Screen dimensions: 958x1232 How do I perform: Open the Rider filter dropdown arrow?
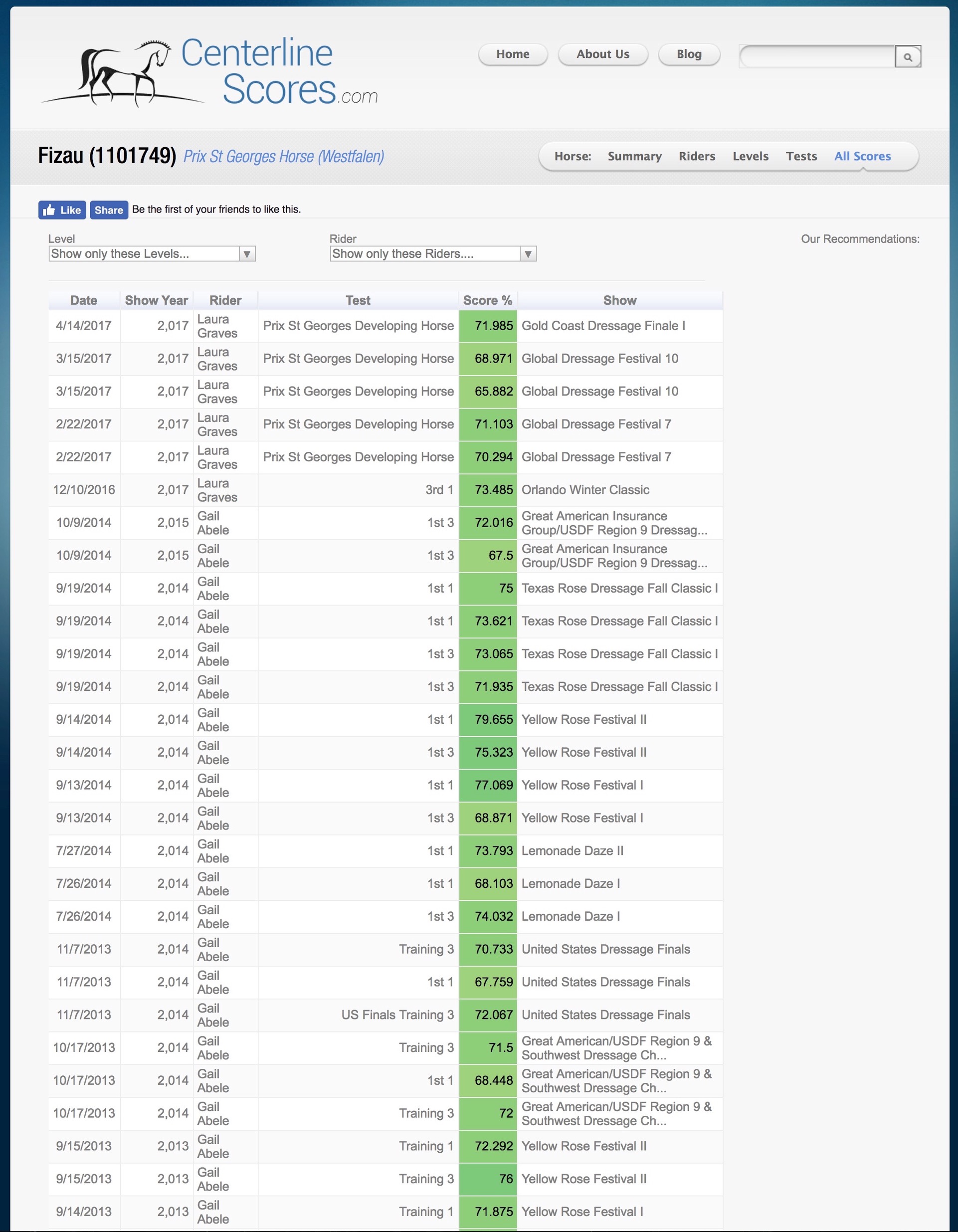coord(528,254)
